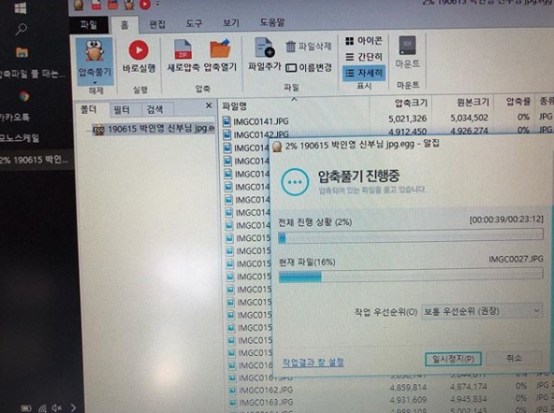The image size is (554, 413).
Task: Sort the list by 파일명 column header
Action: click(x=235, y=106)
